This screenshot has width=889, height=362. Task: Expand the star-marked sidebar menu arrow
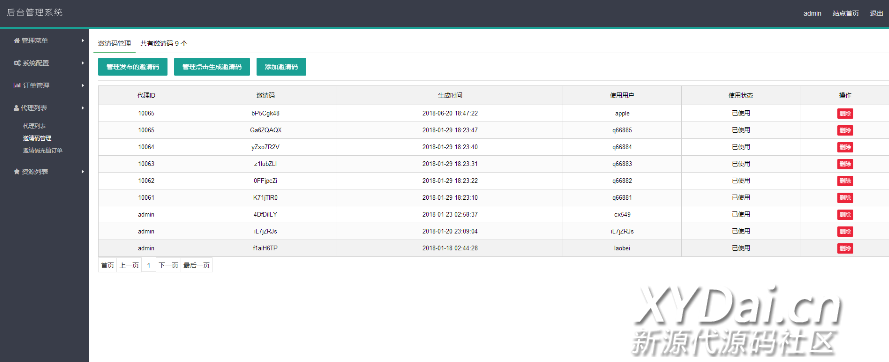83,171
